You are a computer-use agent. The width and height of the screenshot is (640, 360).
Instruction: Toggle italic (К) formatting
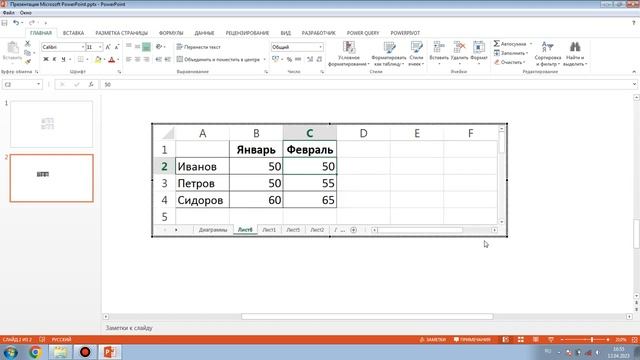(x=54, y=60)
